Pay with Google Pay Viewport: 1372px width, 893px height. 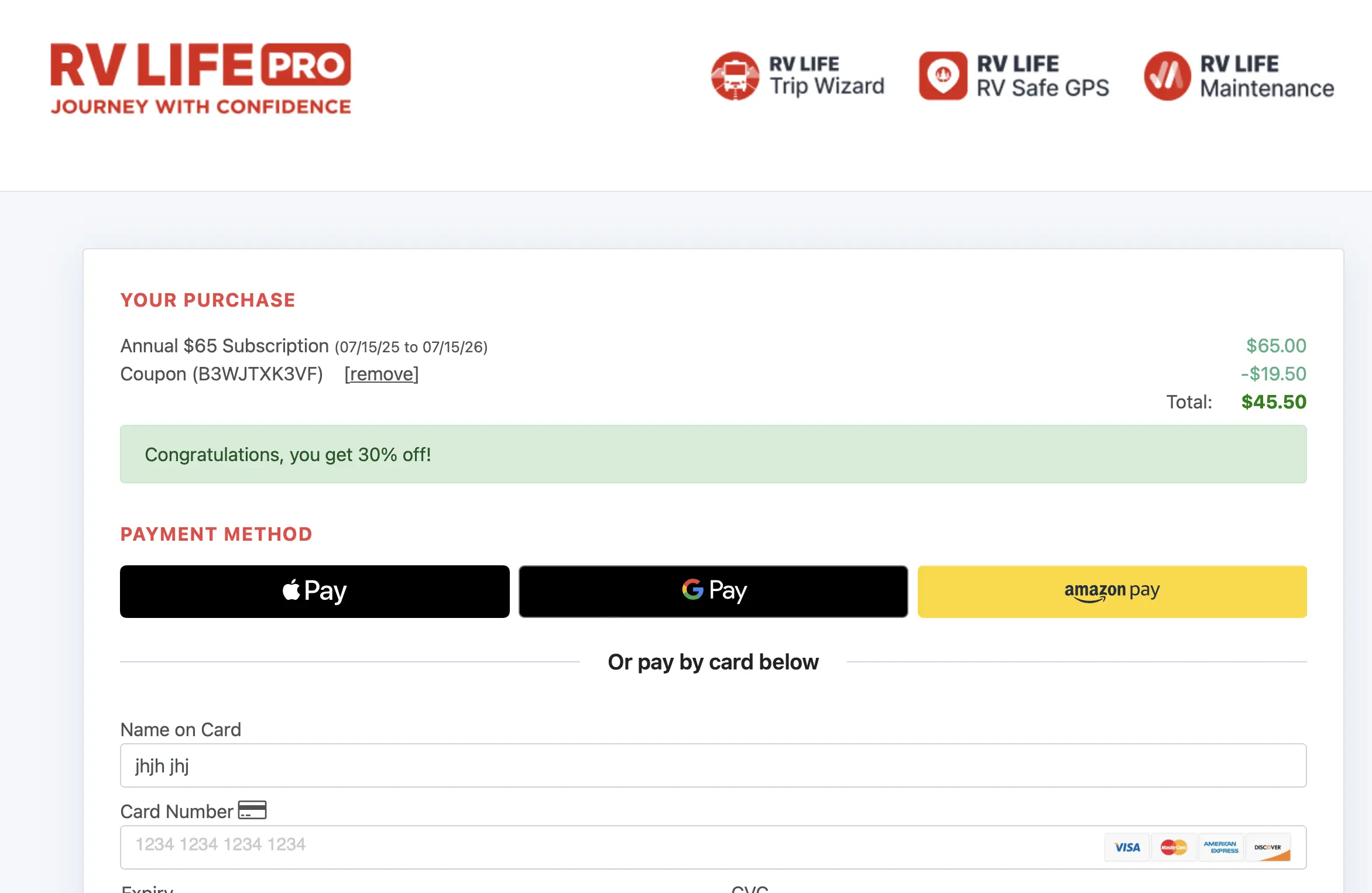pos(714,591)
